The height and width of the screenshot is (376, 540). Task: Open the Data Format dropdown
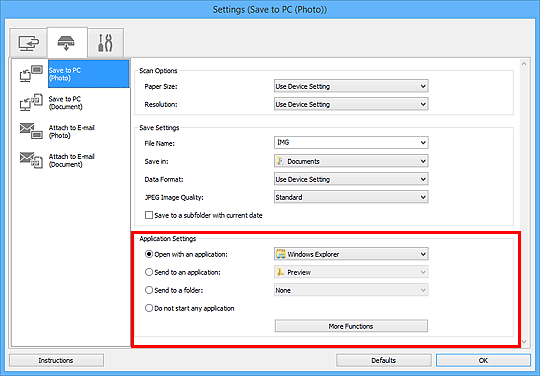coord(351,179)
